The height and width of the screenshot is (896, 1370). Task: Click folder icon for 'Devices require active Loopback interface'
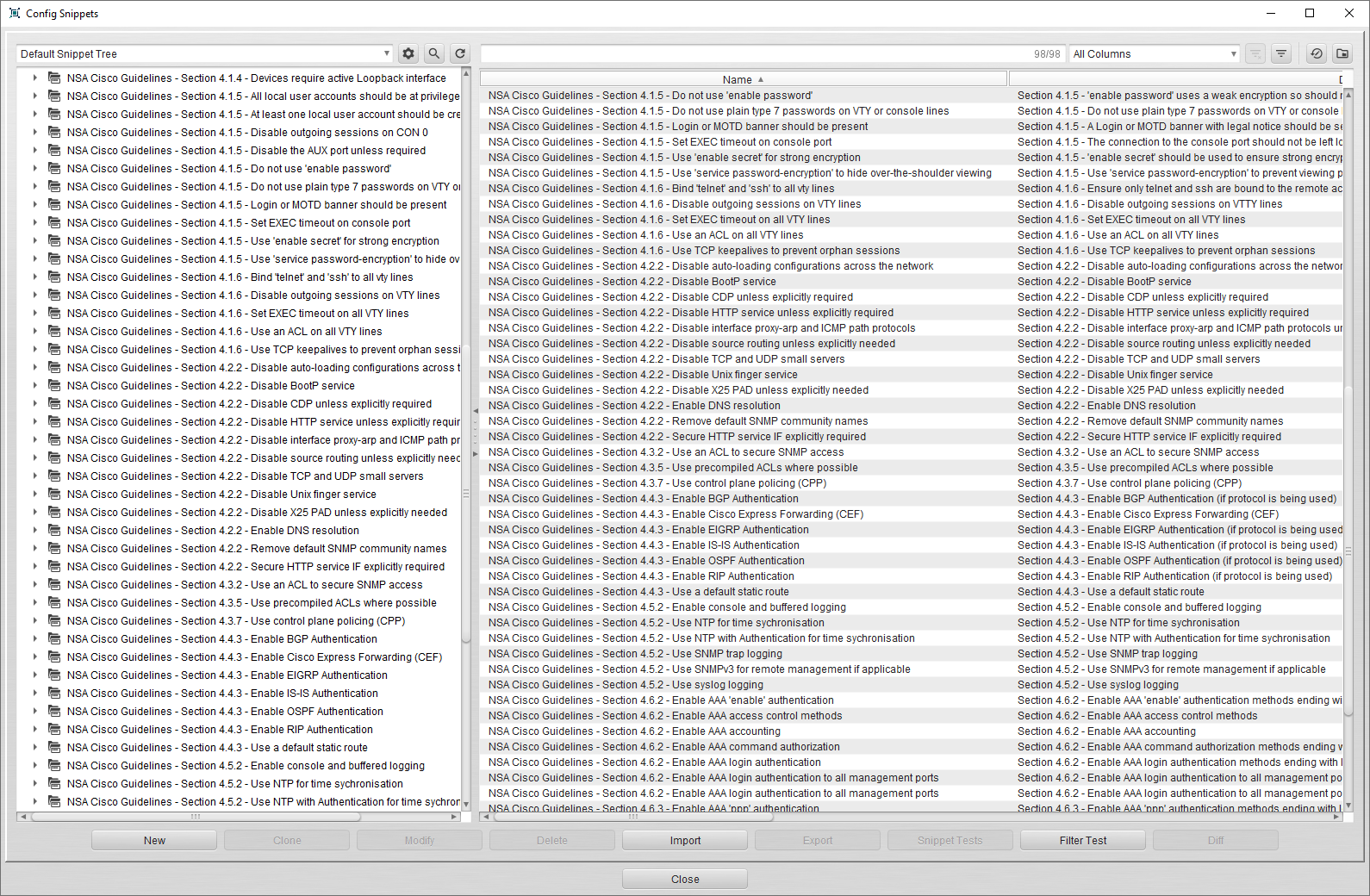(54, 78)
